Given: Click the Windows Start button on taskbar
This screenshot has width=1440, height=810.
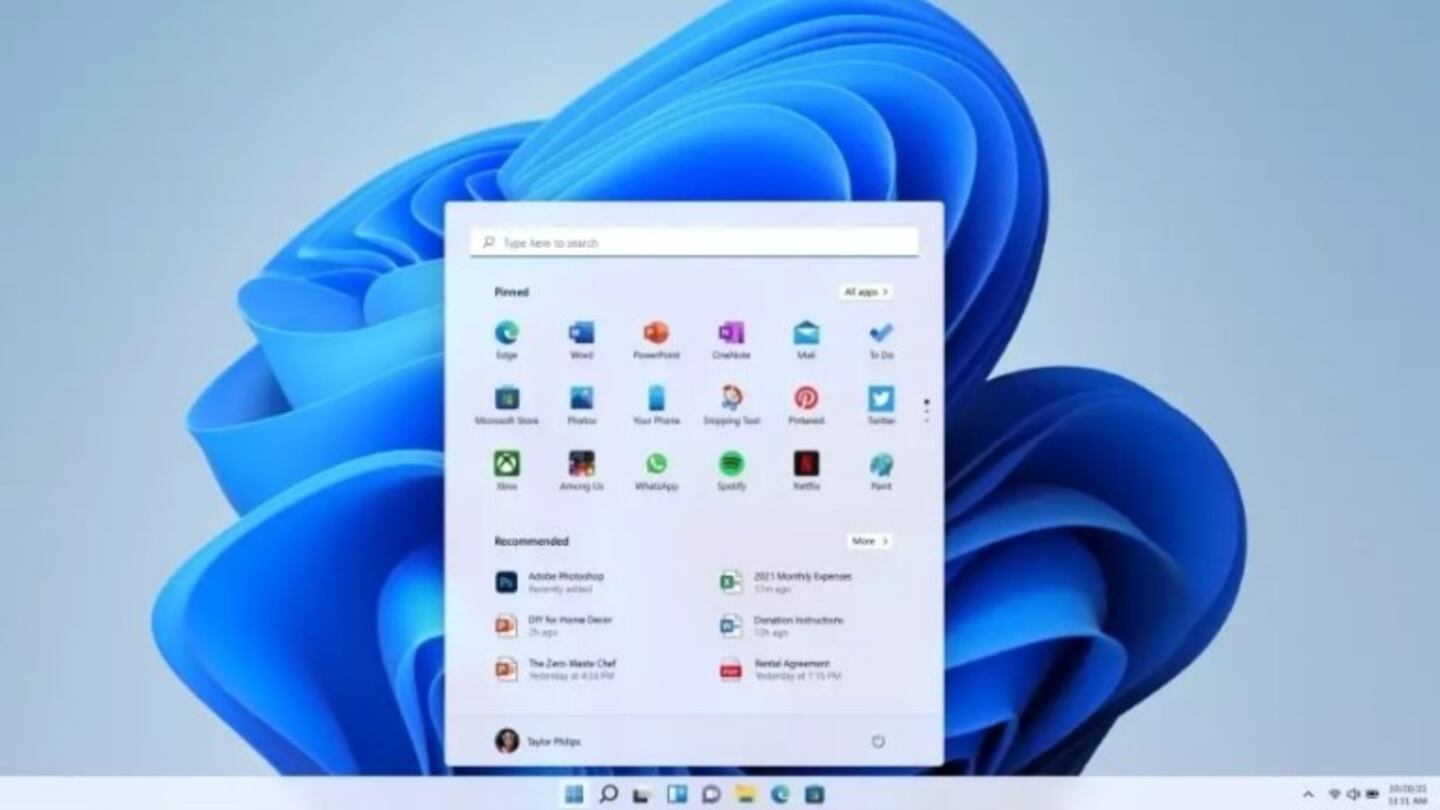Looking at the screenshot, I should point(574,794).
